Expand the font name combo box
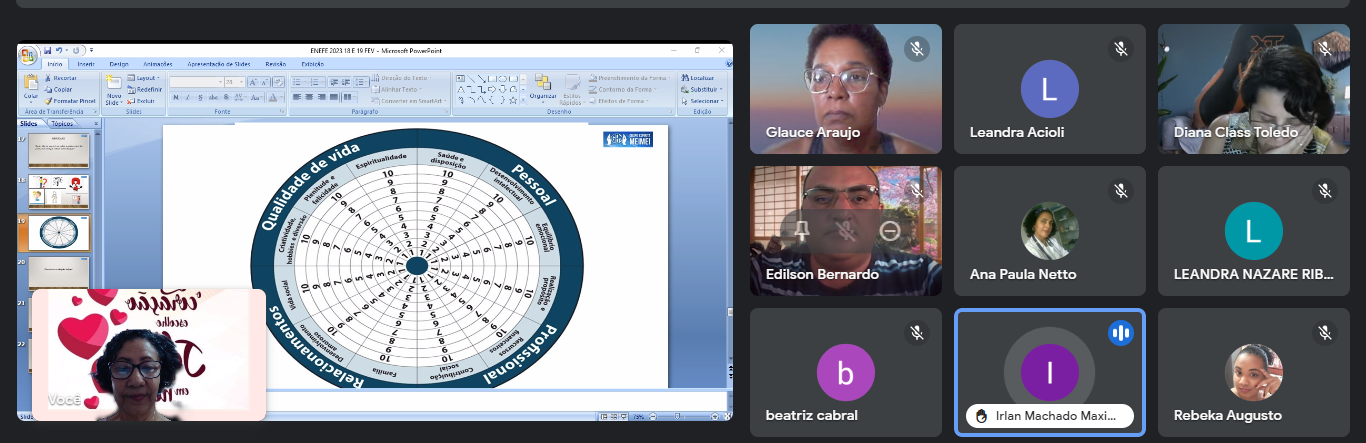Viewport: 1366px width, 443px height. (219, 82)
